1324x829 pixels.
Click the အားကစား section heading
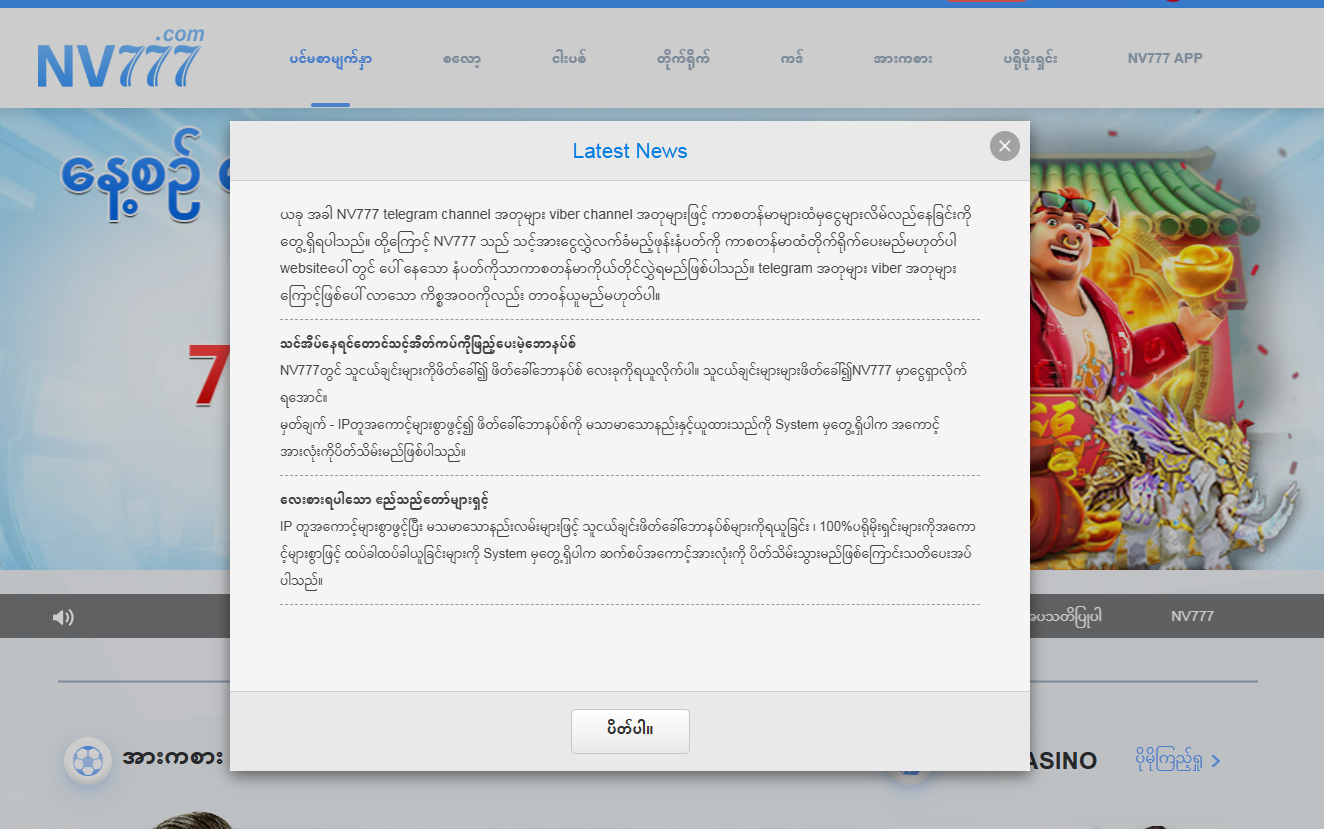click(x=172, y=759)
